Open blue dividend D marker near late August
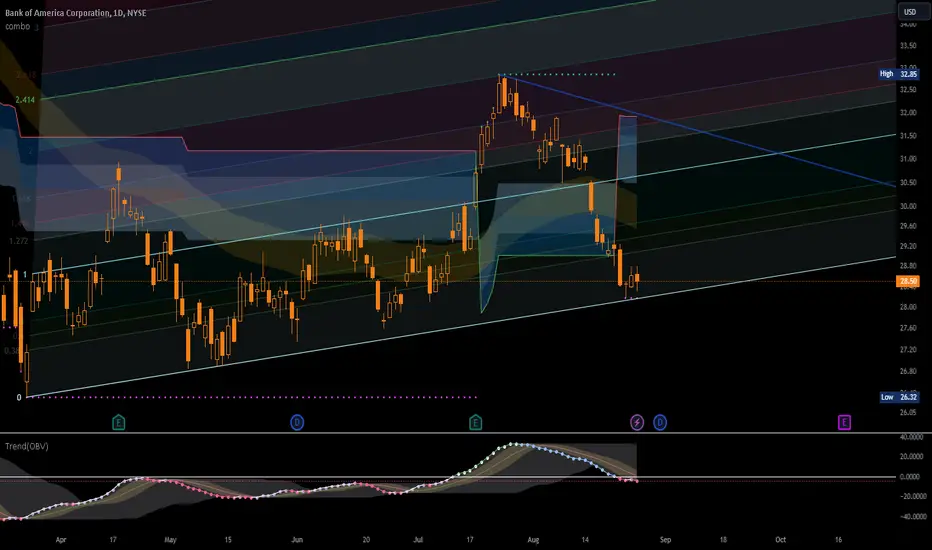This screenshot has height=550, width=932. (x=660, y=423)
